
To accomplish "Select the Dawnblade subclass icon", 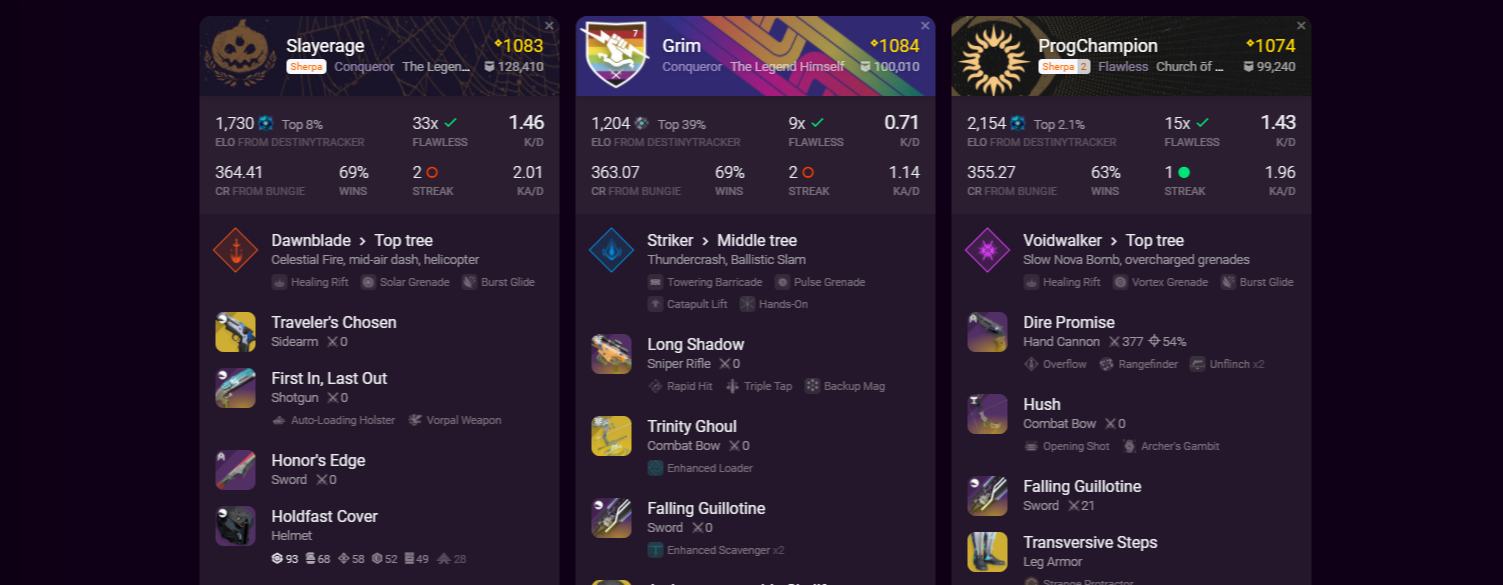I will [x=235, y=250].
